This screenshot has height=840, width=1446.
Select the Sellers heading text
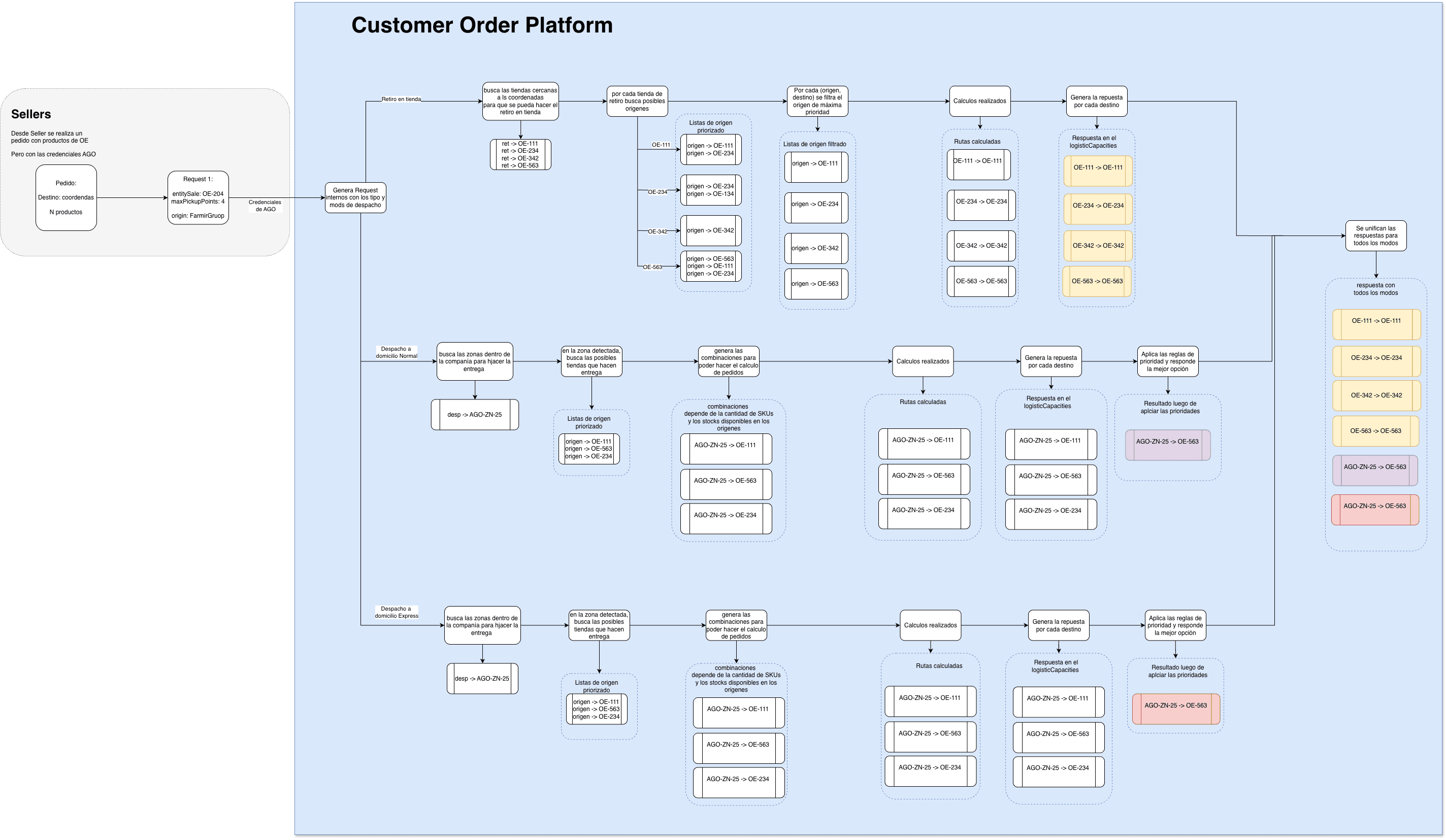(31, 114)
